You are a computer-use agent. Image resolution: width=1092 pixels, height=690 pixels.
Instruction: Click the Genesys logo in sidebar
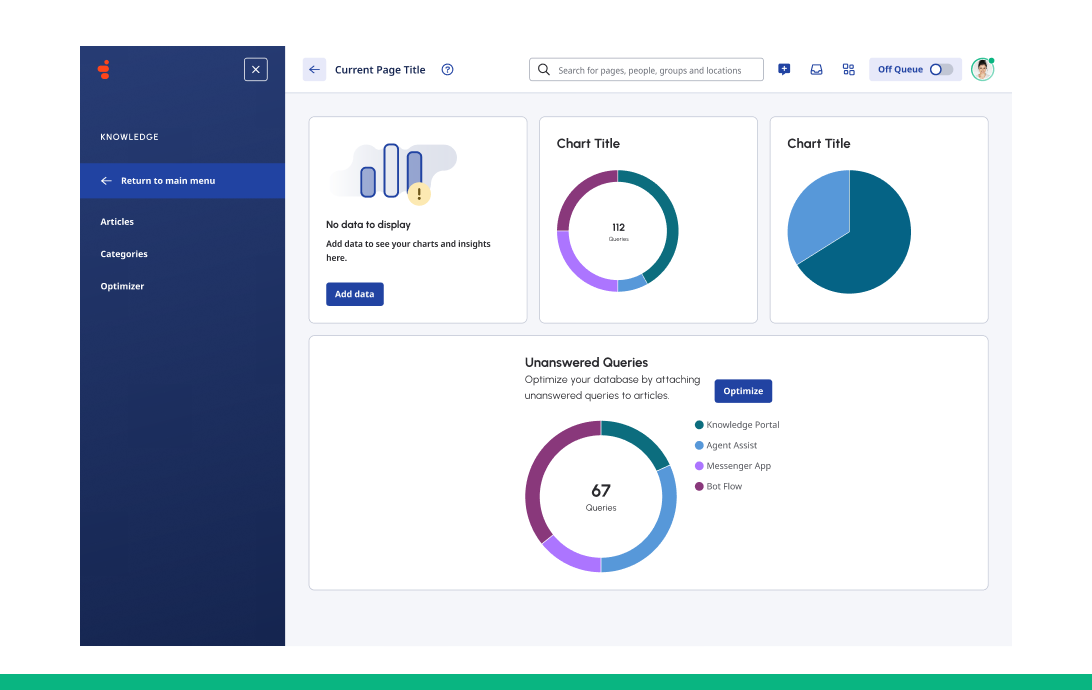pyautogui.click(x=104, y=70)
